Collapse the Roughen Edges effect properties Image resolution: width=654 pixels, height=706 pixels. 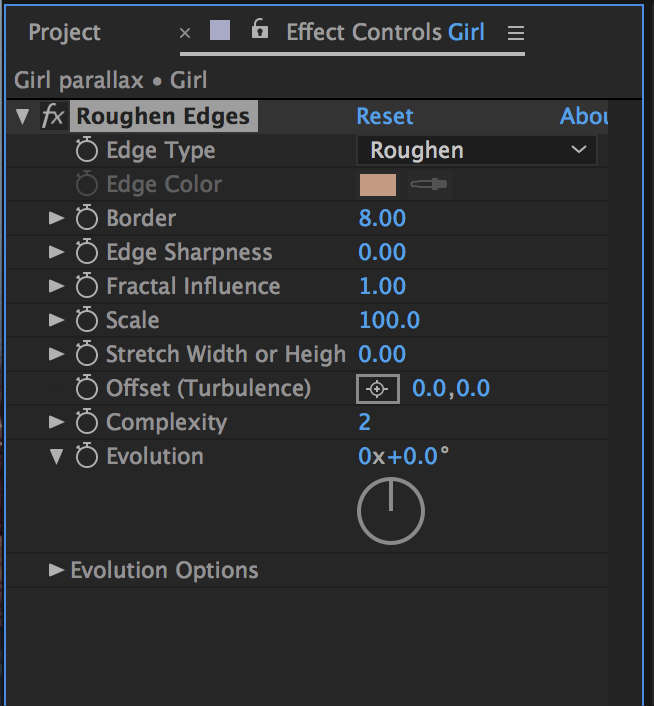point(23,117)
